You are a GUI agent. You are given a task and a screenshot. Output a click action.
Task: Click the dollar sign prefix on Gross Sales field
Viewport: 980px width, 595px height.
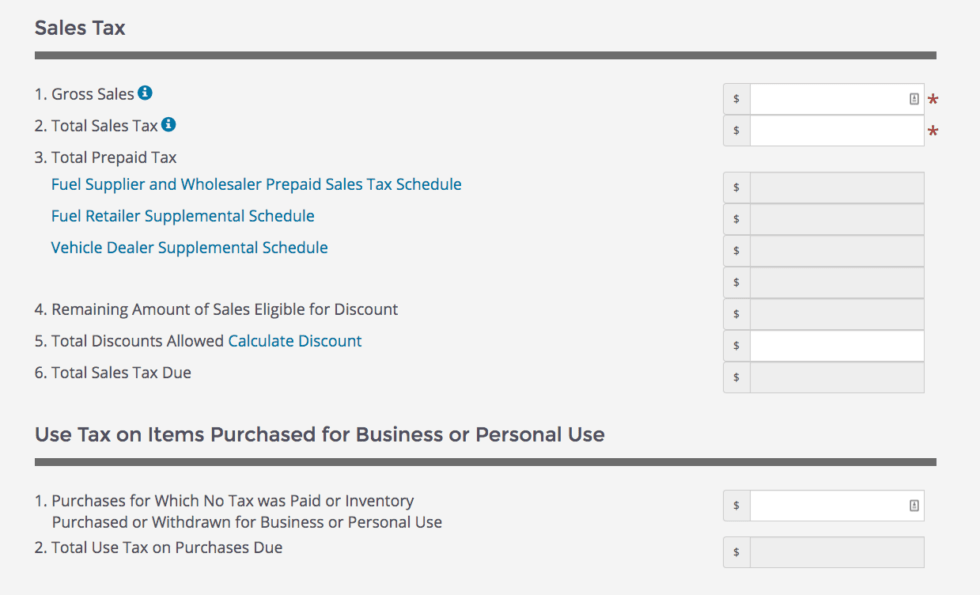point(736,98)
